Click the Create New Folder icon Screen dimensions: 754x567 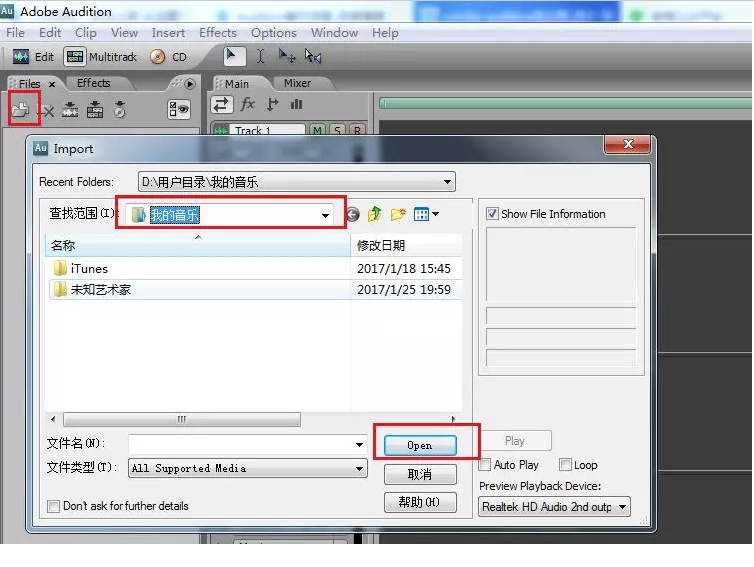tap(398, 214)
